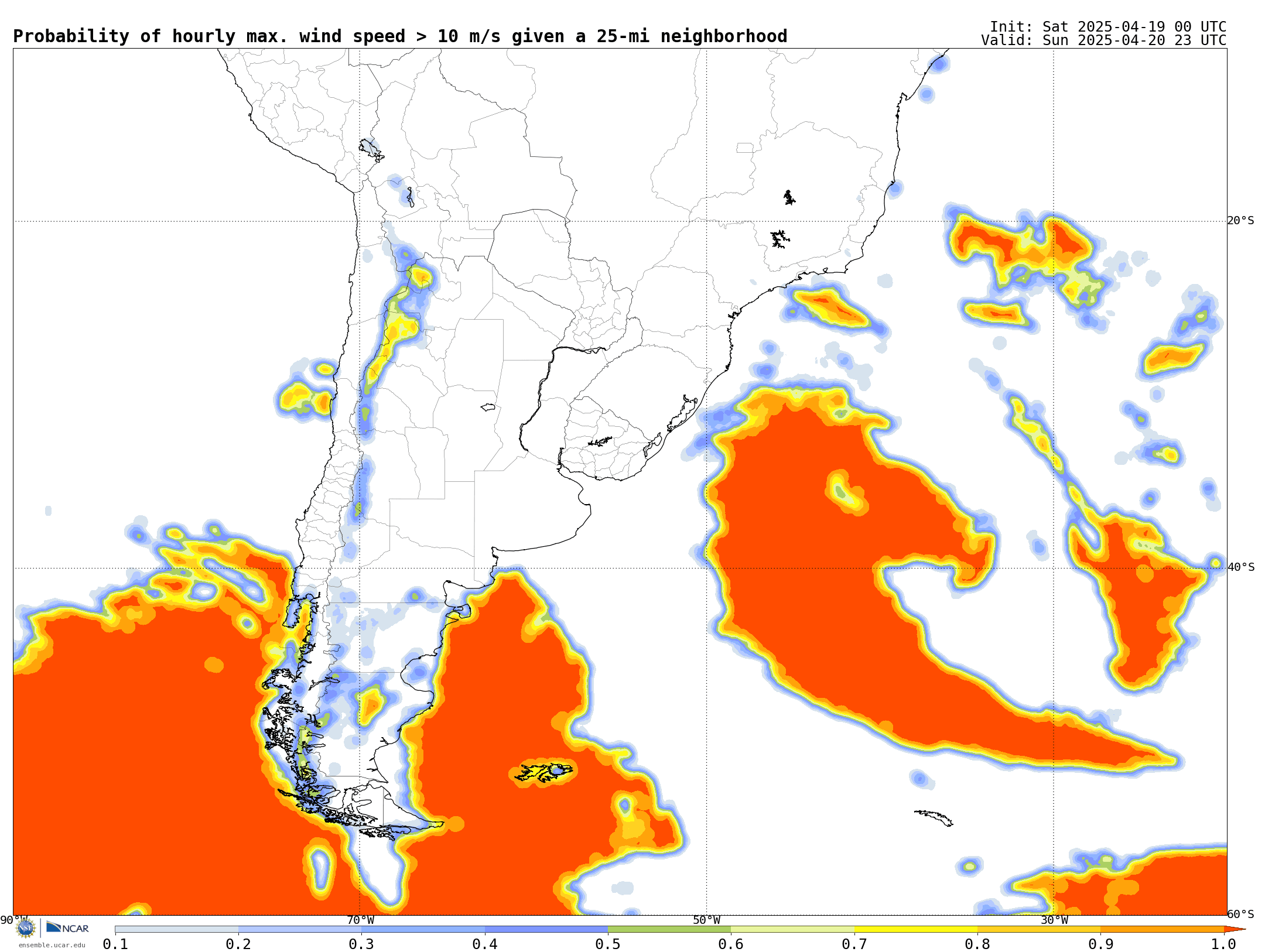This screenshot has height=952, width=1265.
Task: Click the green 0.5-0.6 colorbar segment
Action: pos(669,929)
